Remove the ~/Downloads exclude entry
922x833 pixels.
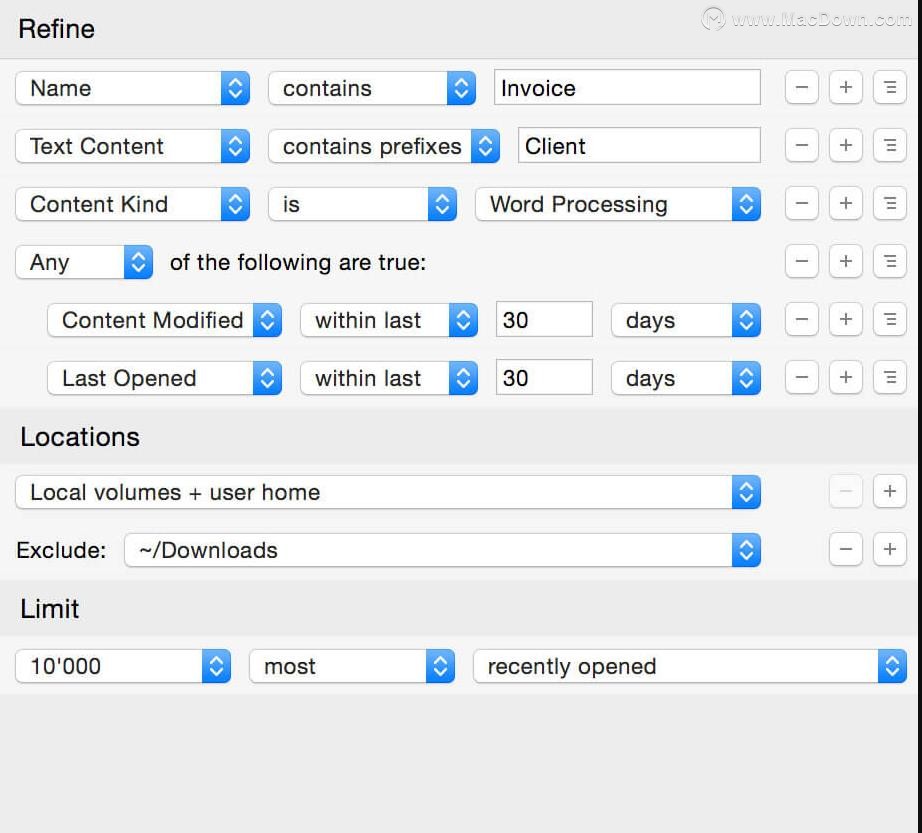pyautogui.click(x=846, y=550)
